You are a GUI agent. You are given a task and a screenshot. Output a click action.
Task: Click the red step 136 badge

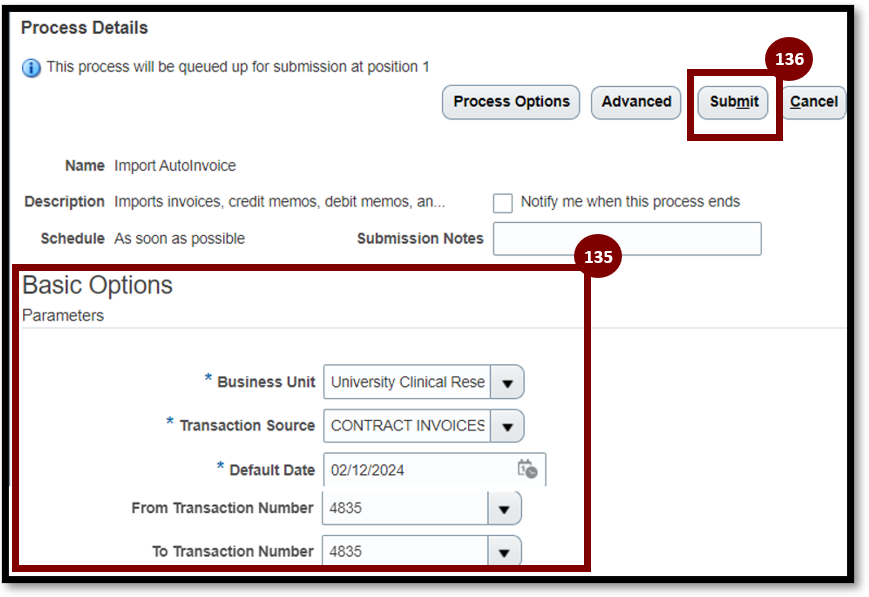tap(789, 59)
